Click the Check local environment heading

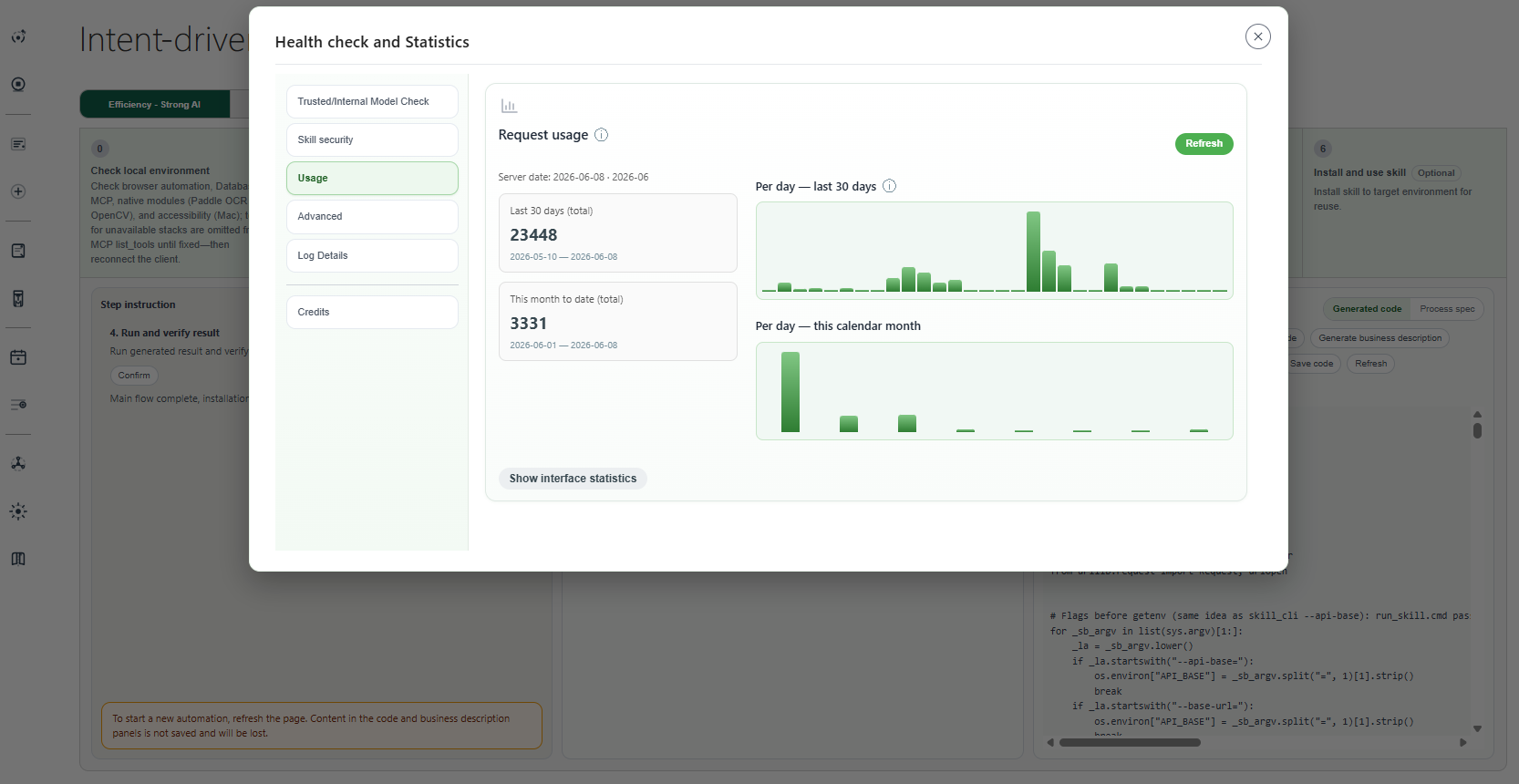tap(150, 170)
